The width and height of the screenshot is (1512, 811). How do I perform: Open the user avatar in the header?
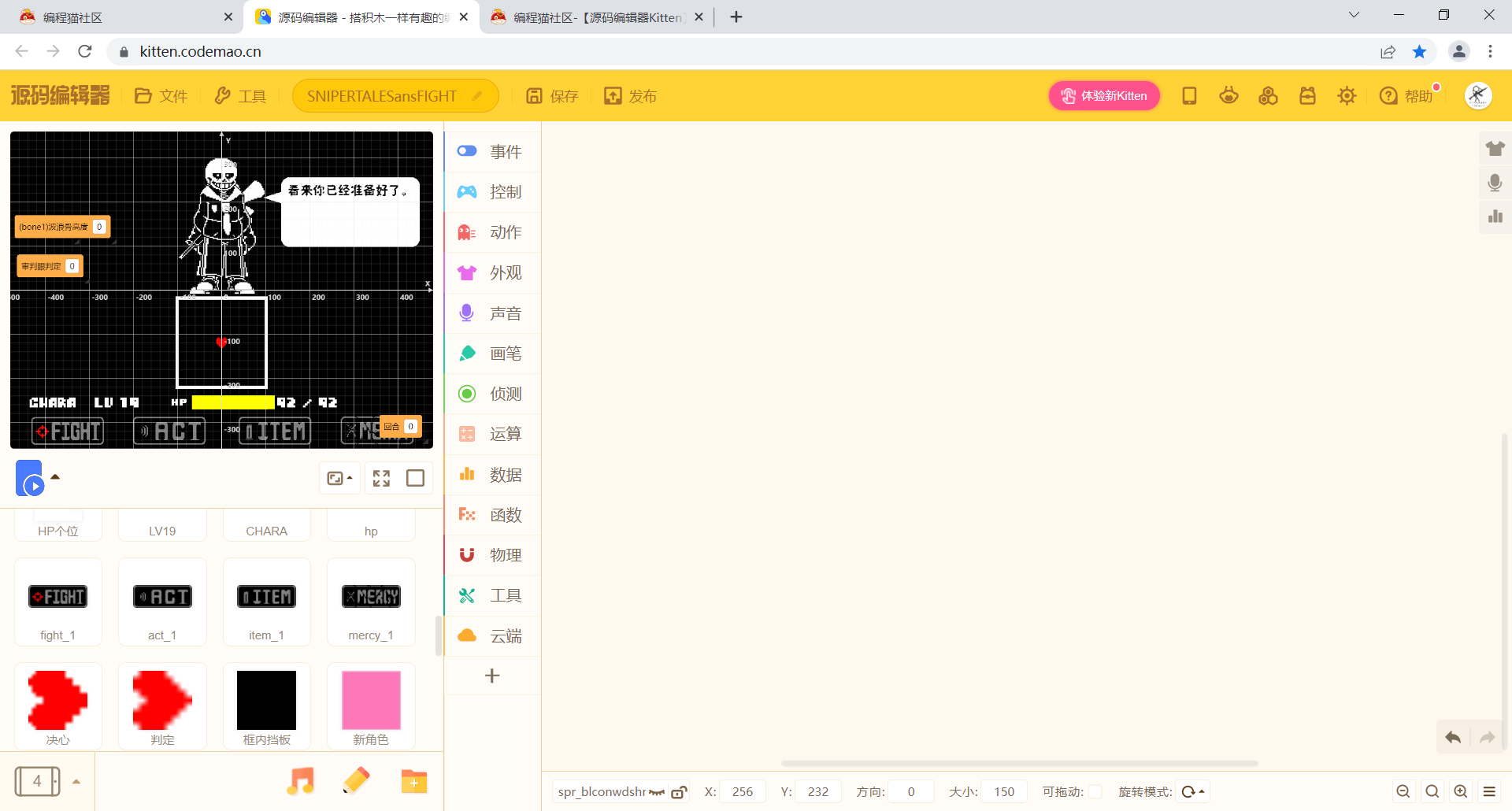click(x=1478, y=96)
